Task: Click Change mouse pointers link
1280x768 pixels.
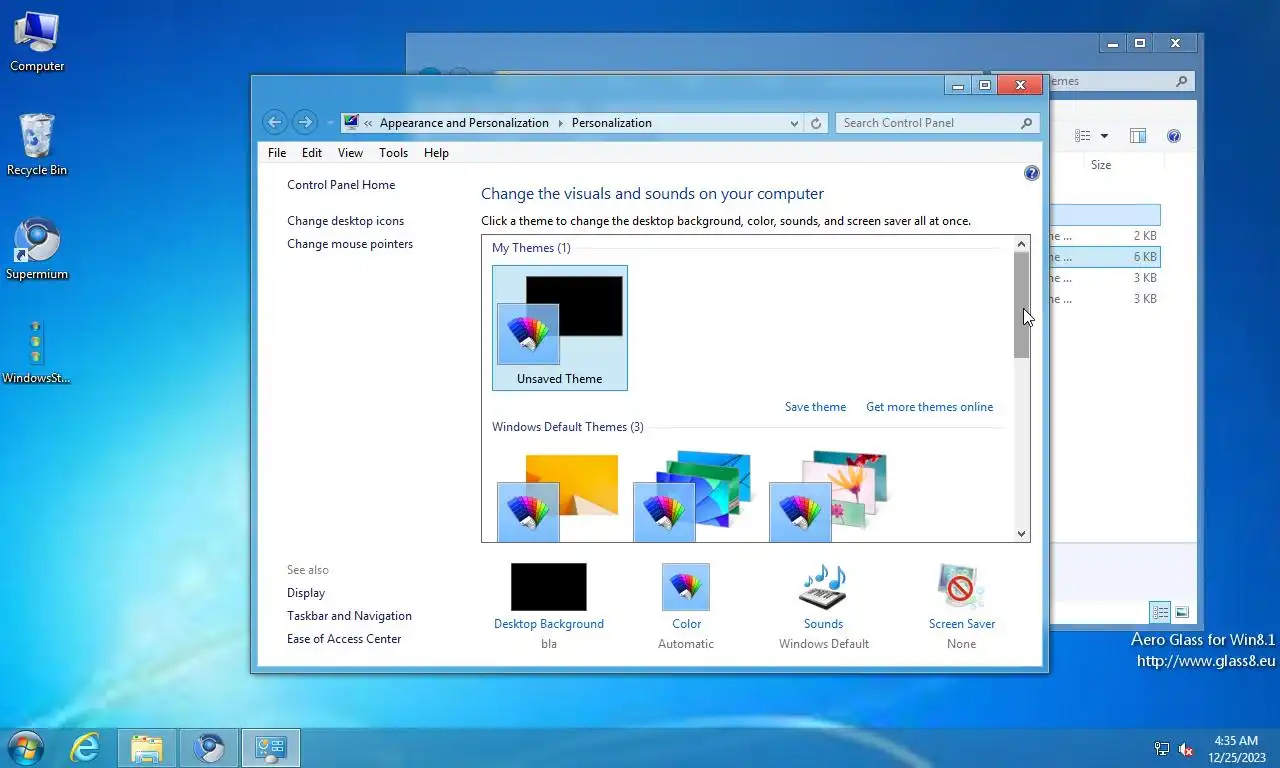Action: (350, 244)
